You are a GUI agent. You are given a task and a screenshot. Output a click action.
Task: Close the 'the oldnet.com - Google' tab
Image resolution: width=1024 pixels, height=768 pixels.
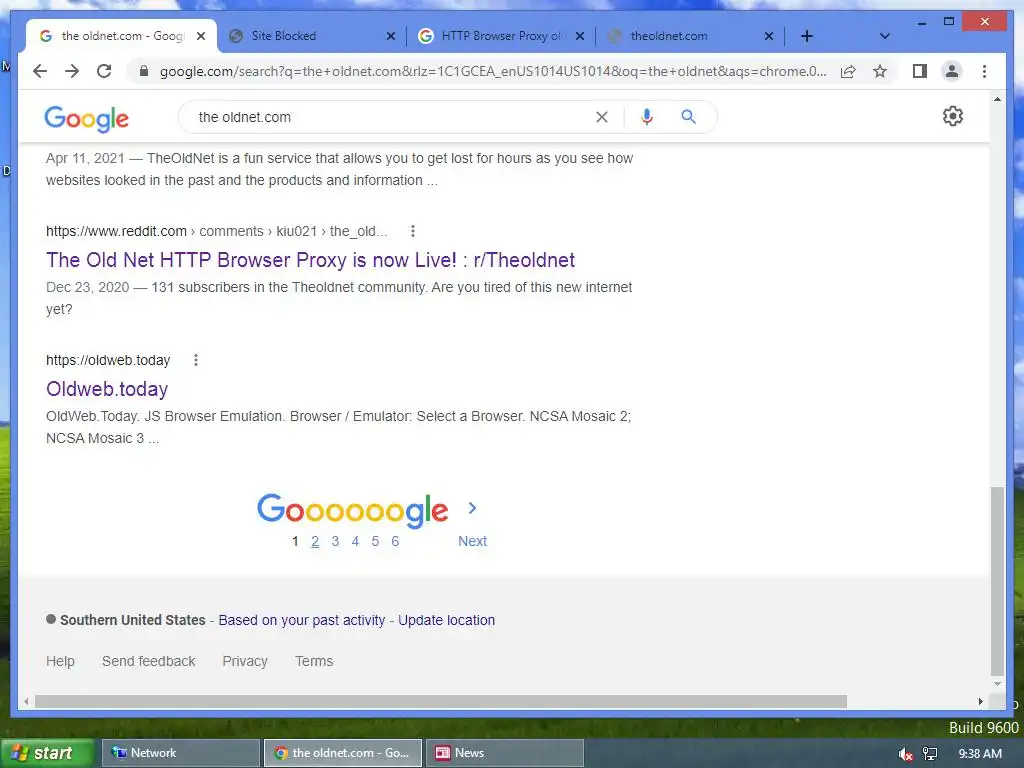pos(201,36)
